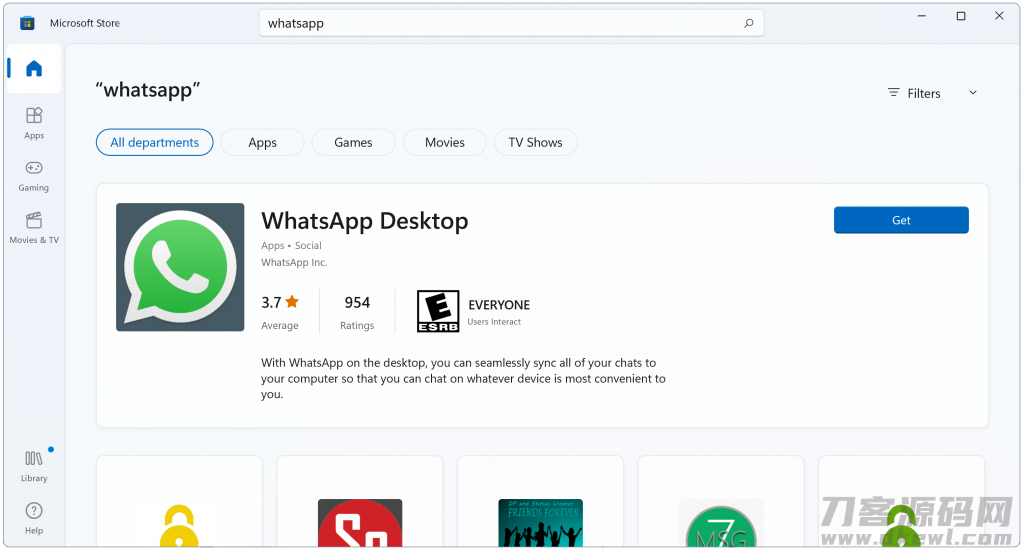The image size is (1024, 551).
Task: Click the Filters chevron arrow
Action: [x=973, y=93]
